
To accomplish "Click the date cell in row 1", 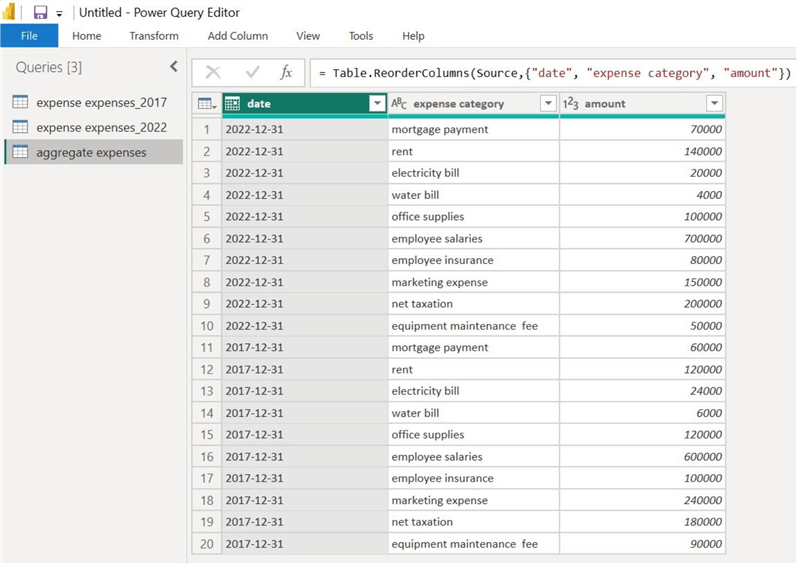I will [x=305, y=130].
